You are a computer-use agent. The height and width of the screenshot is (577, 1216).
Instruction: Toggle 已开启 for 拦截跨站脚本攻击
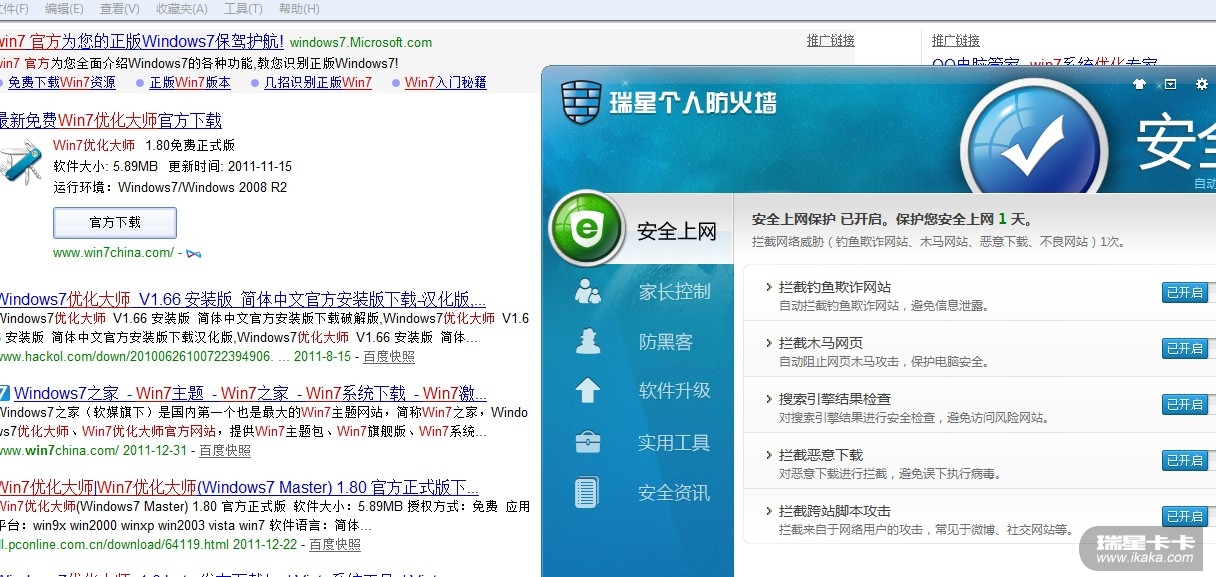(x=1184, y=516)
